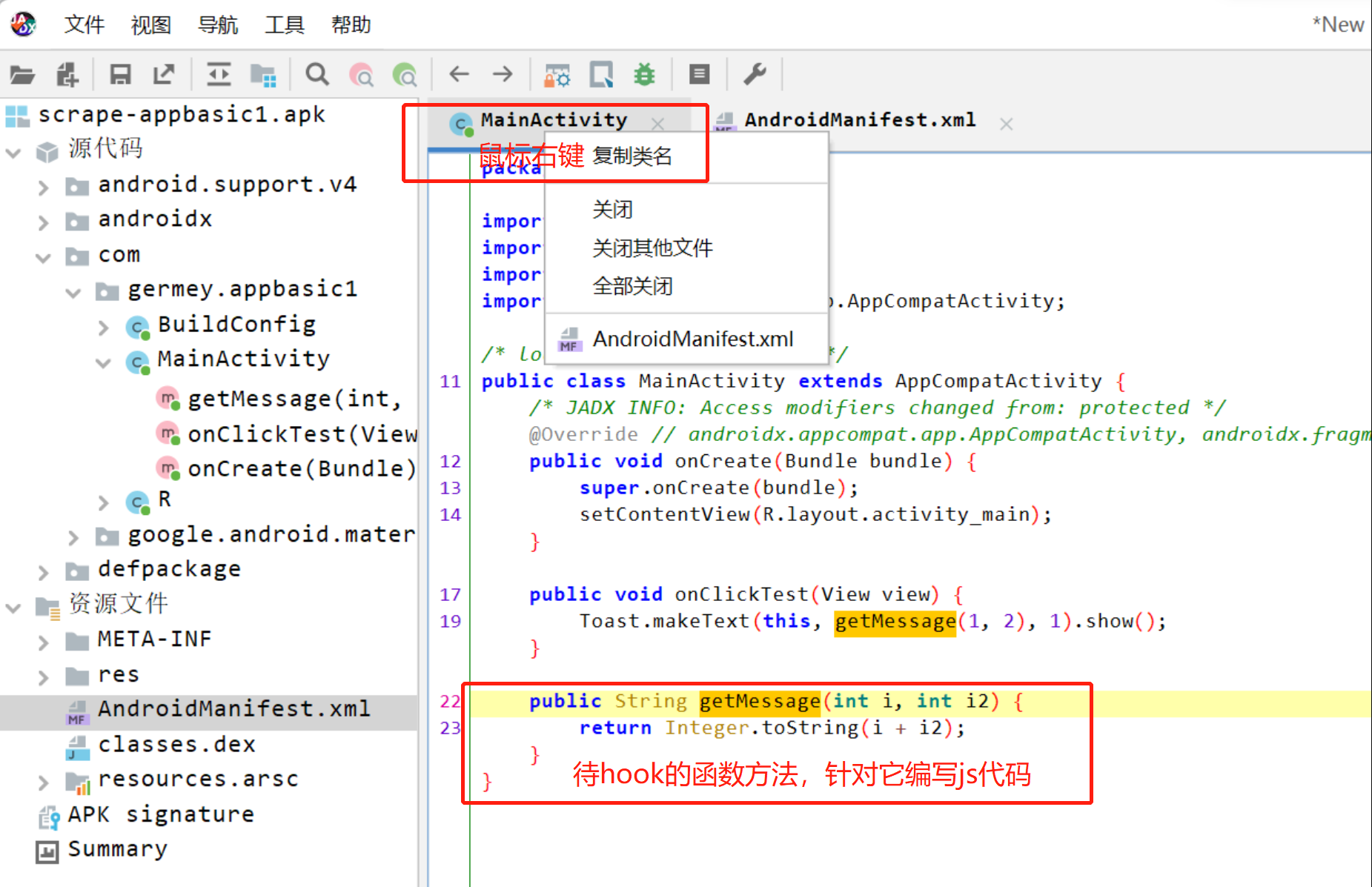Open the APK signature node
Screen dimensions: 1372x887
161,814
